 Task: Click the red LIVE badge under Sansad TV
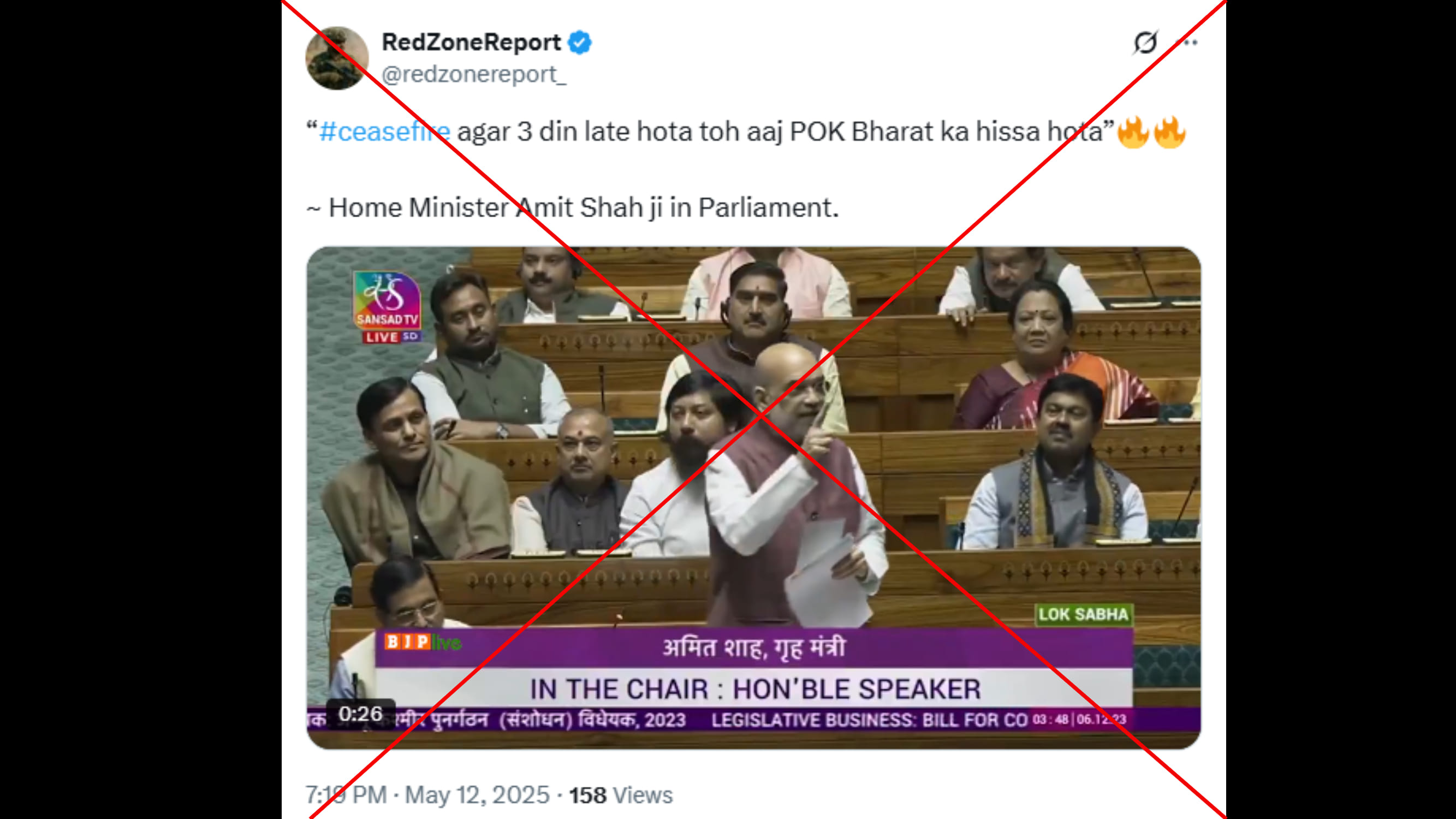pos(382,337)
